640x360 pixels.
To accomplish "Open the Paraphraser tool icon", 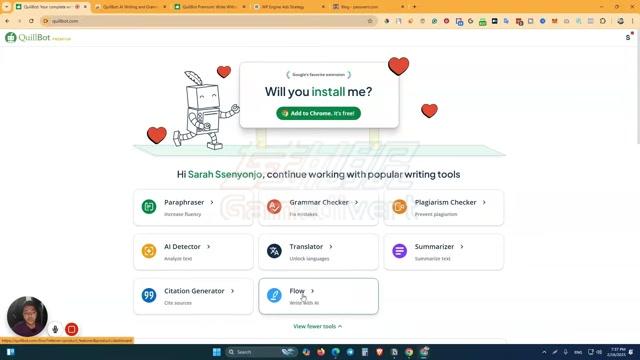I will (149, 207).
